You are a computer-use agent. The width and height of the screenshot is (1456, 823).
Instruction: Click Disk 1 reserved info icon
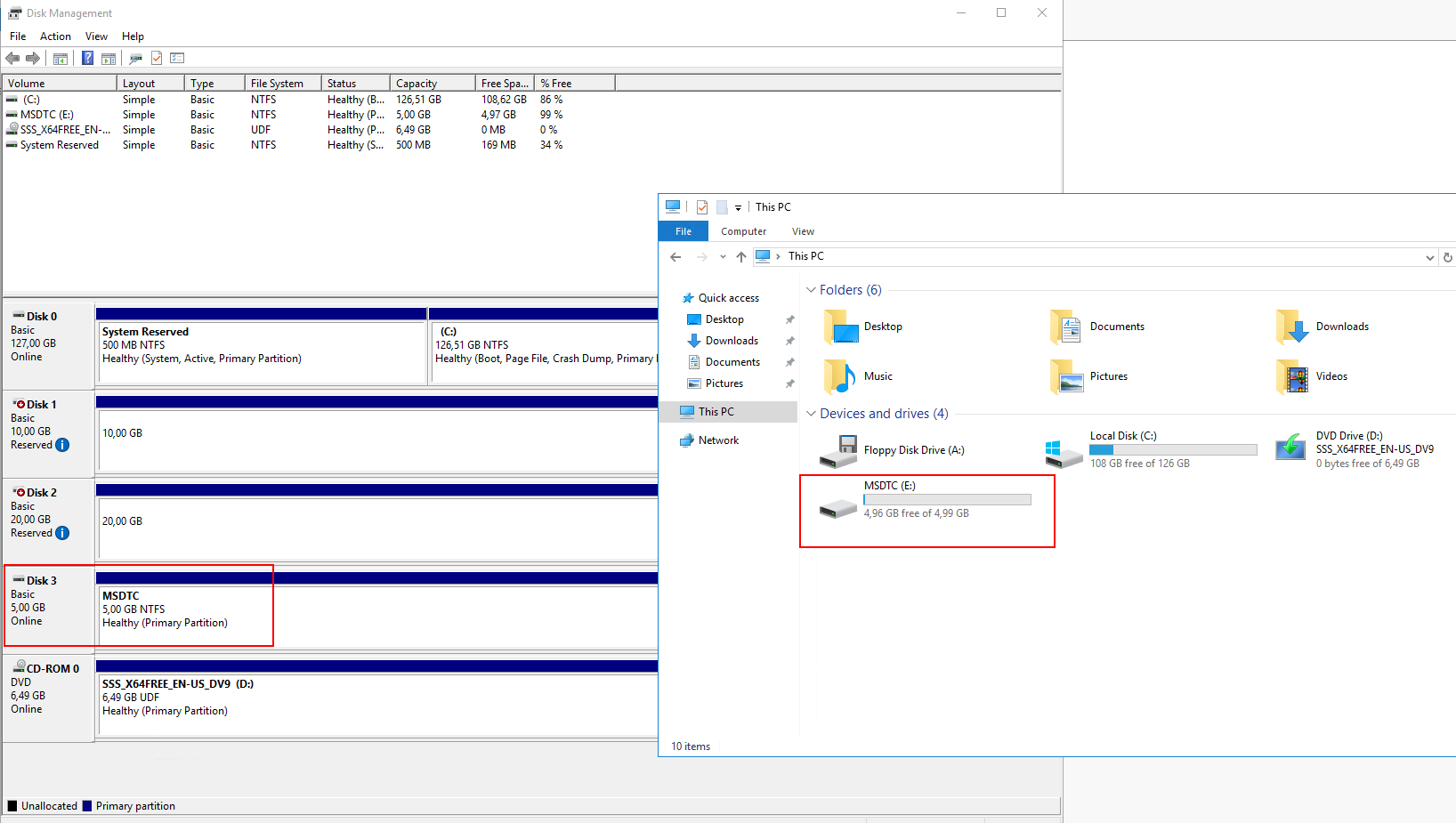point(62,445)
